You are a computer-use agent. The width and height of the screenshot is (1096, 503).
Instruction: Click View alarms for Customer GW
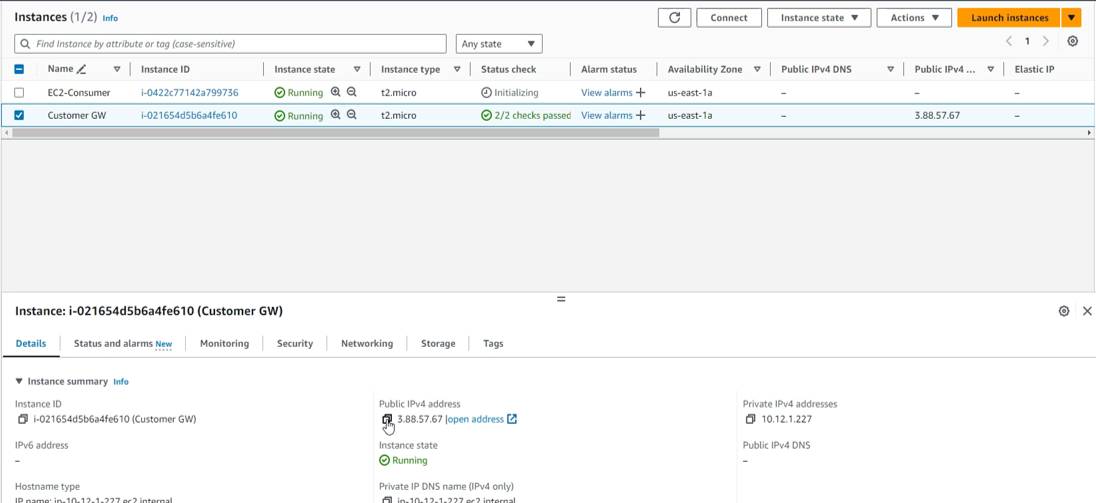point(607,115)
